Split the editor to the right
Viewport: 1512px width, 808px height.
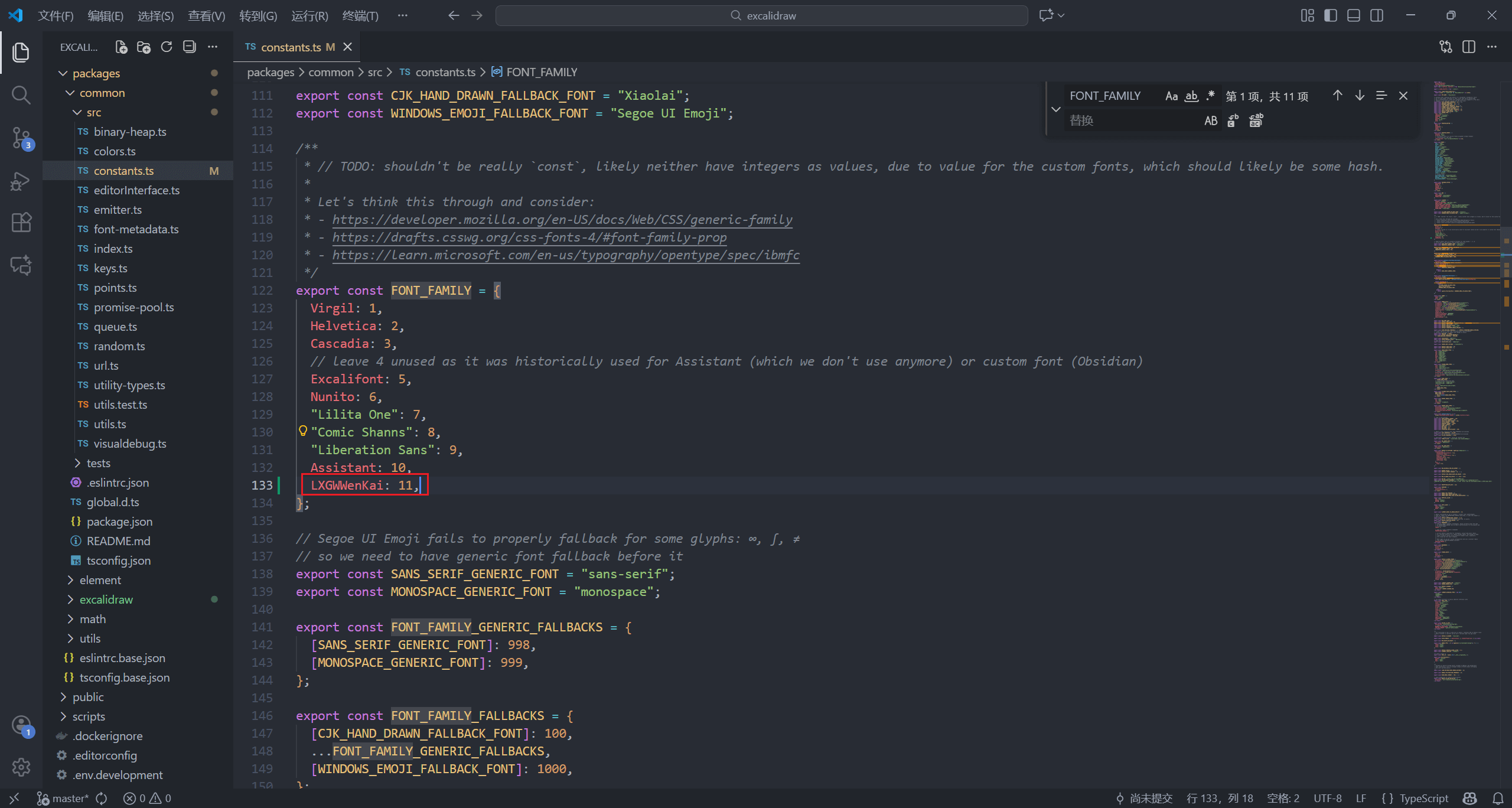coord(1469,47)
